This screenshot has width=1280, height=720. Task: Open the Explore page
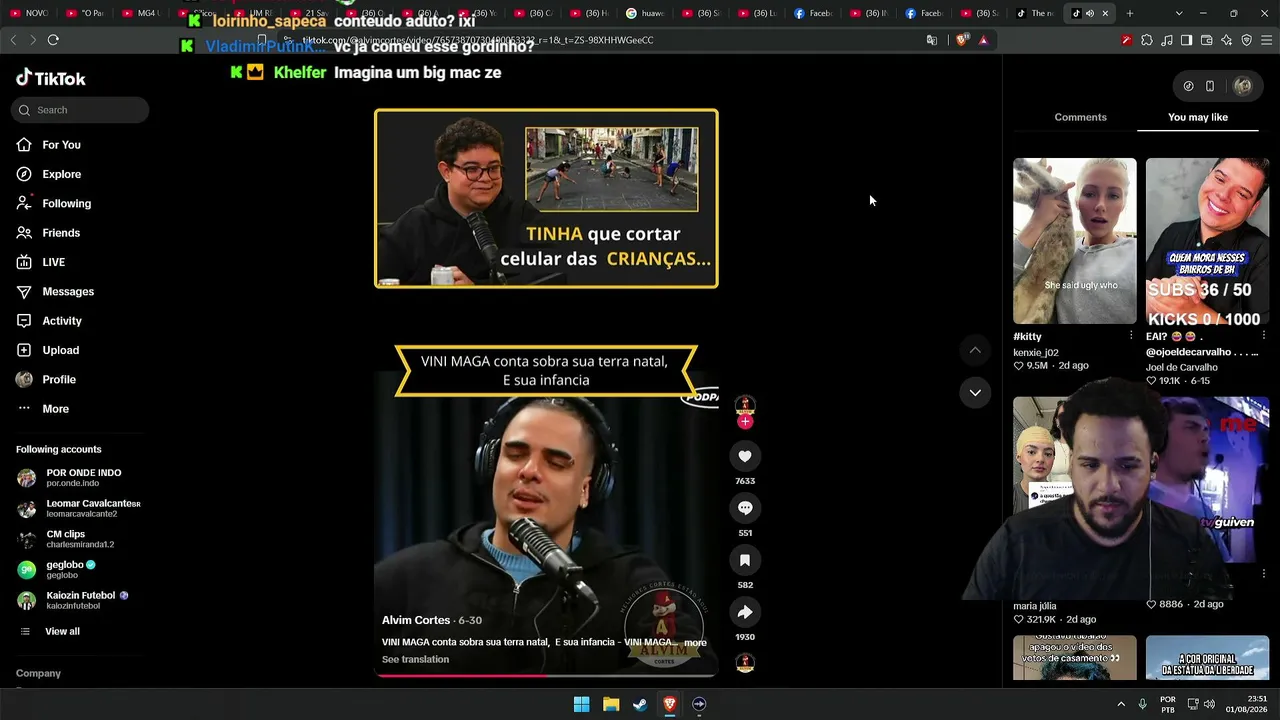tap(49, 174)
